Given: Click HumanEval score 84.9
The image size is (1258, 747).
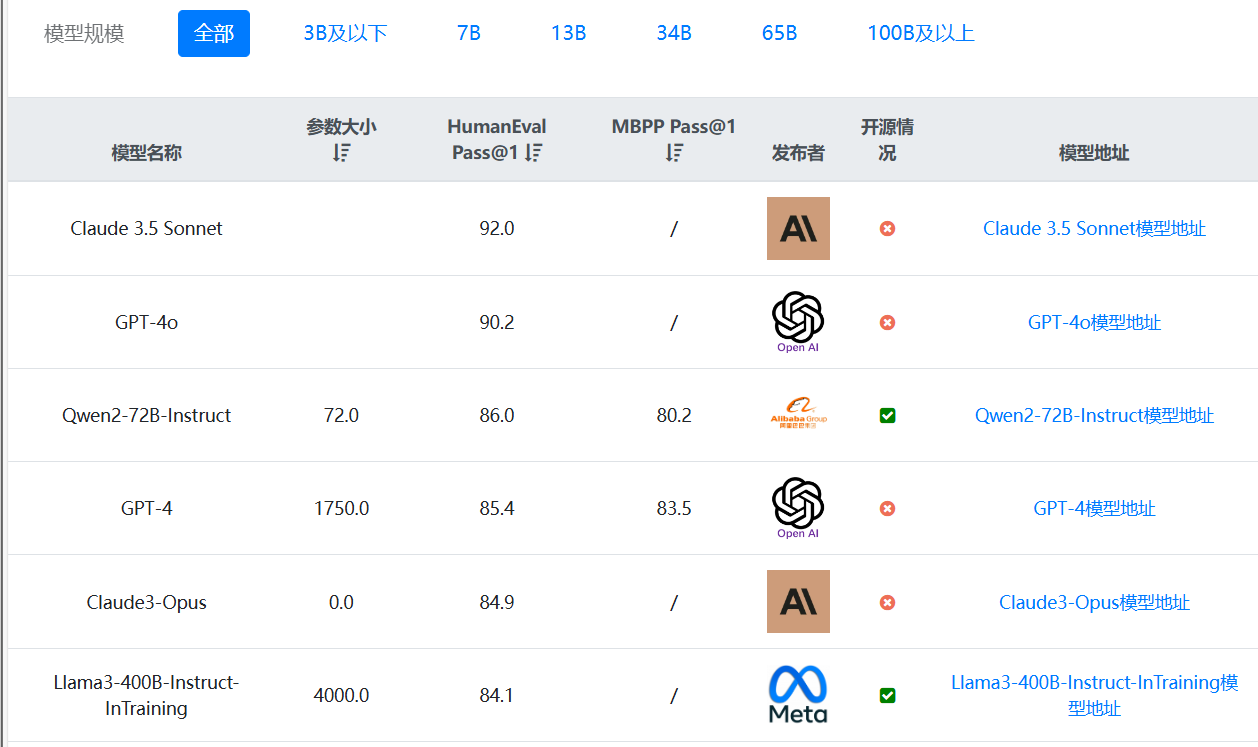Looking at the screenshot, I should 497,602.
